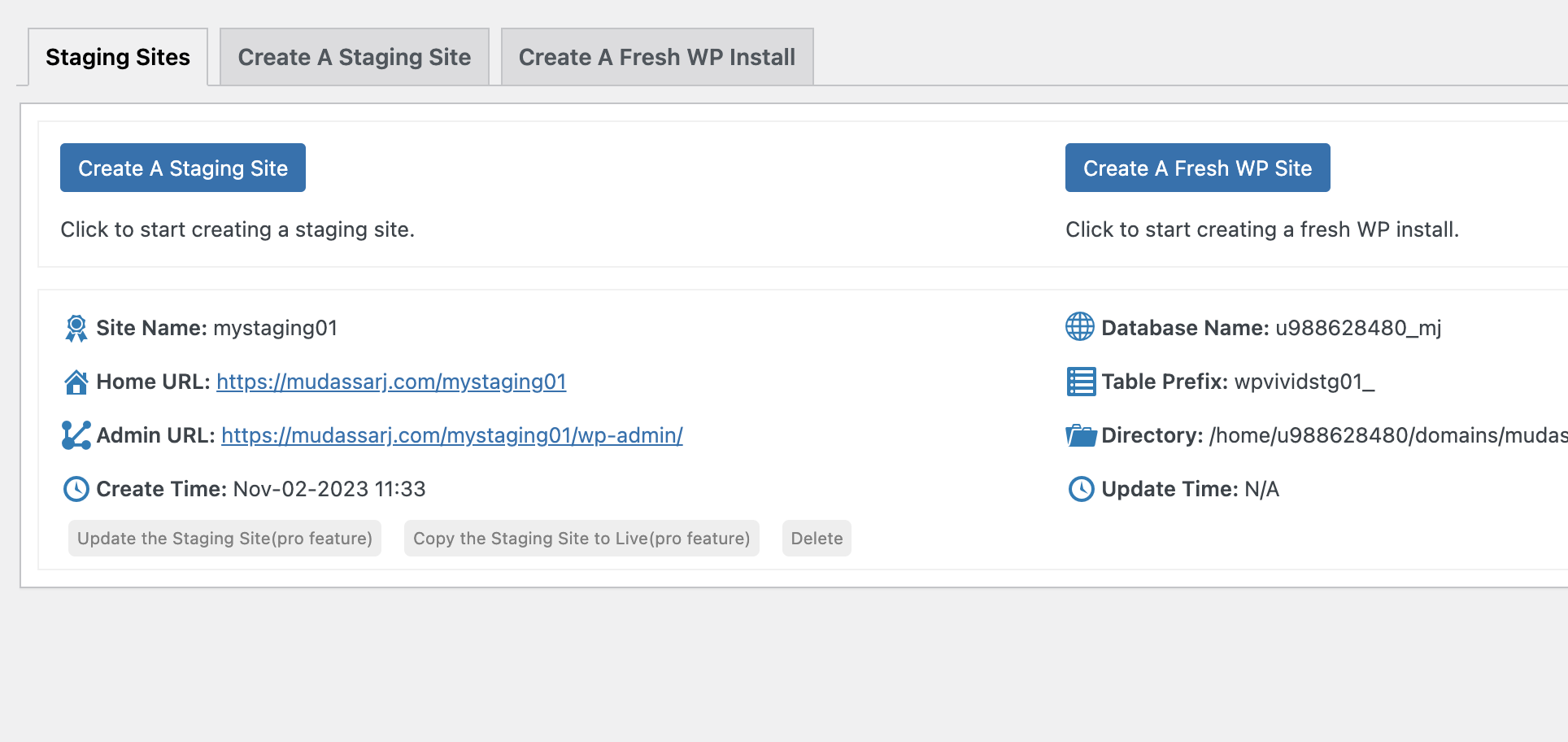The image size is (1568, 742).
Task: Click the text Click to start creating a staging site
Action: point(237,230)
